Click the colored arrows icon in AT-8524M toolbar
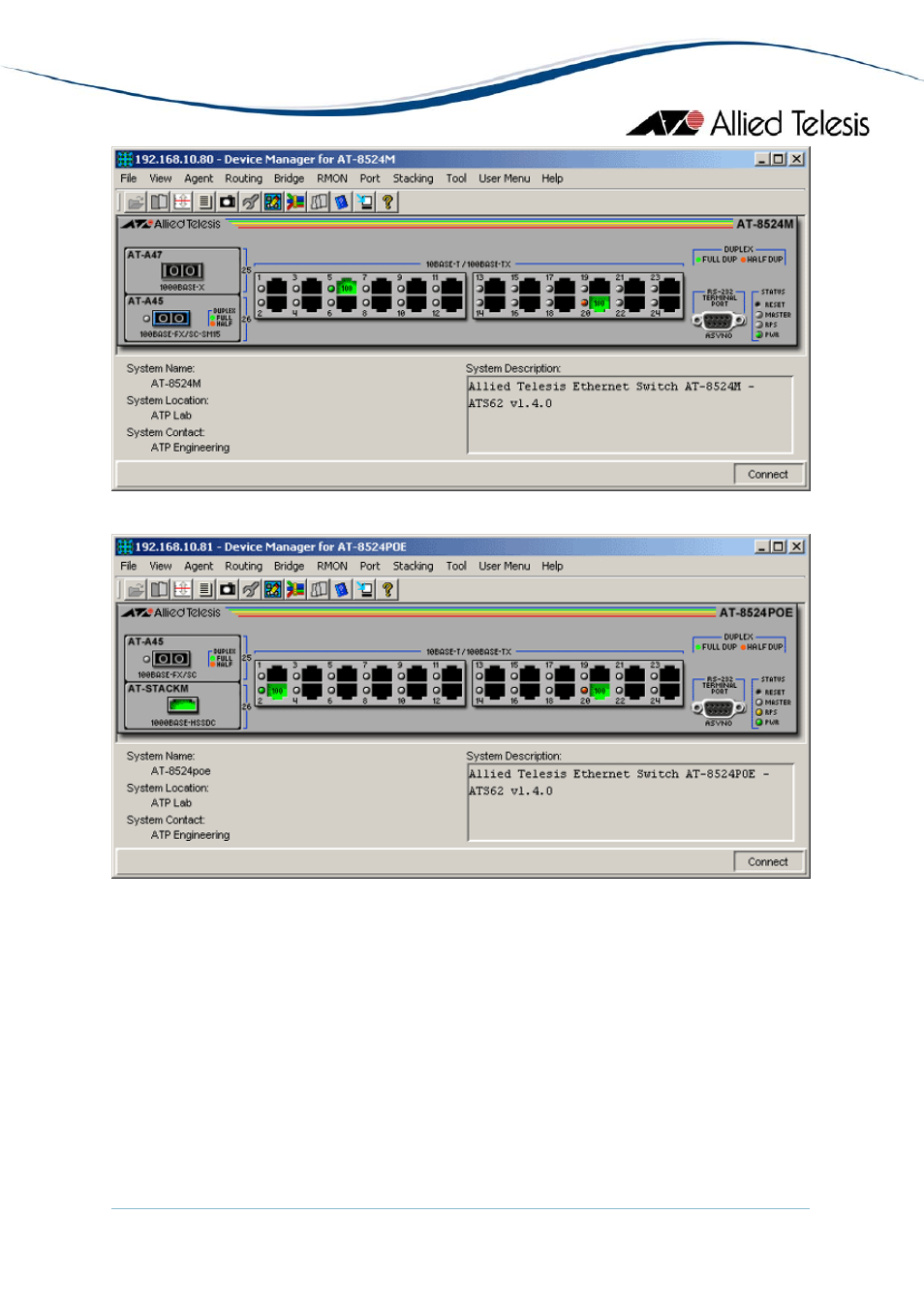 tap(295, 202)
